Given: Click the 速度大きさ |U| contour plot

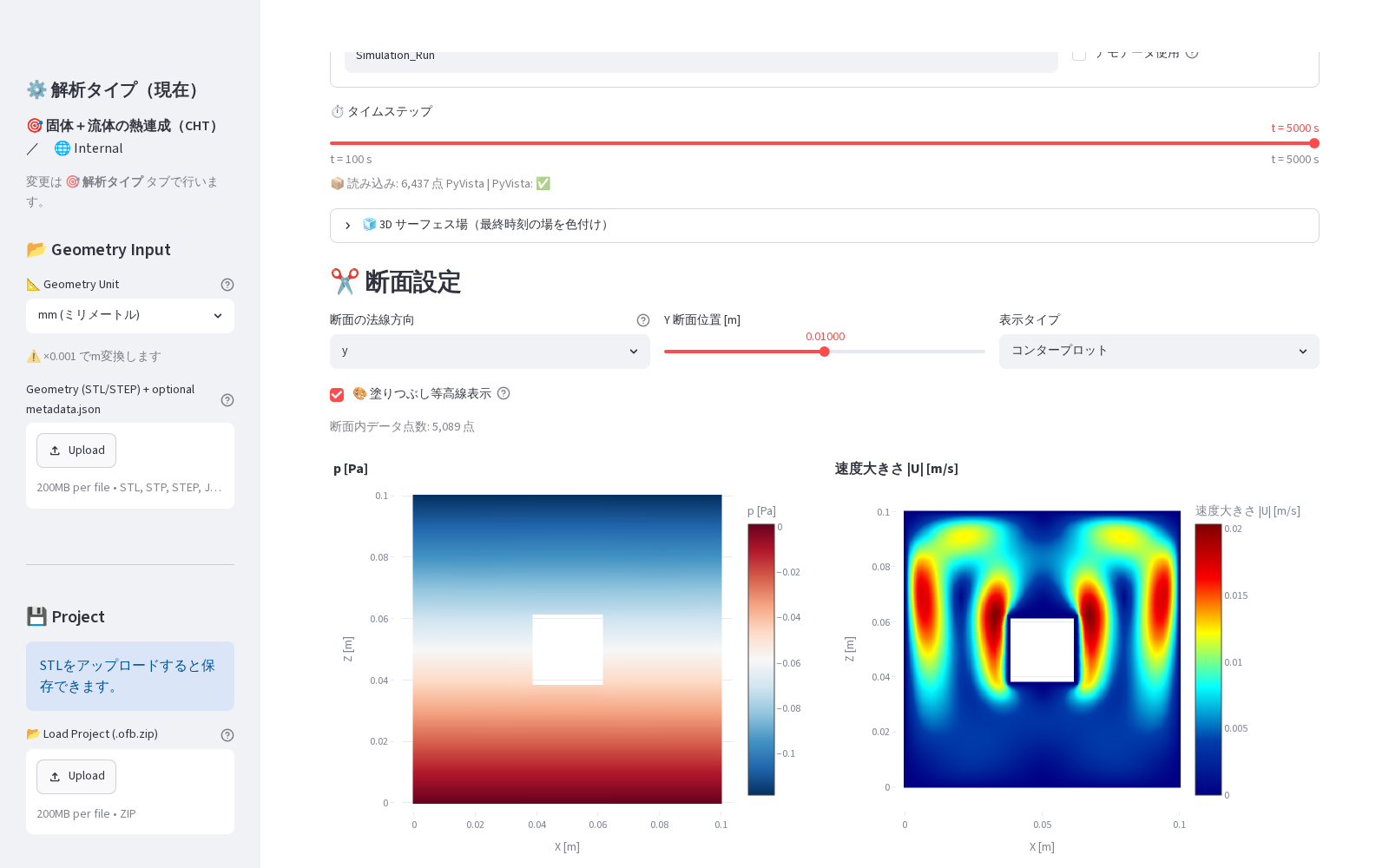Looking at the screenshot, I should pyautogui.click(x=1042, y=649).
